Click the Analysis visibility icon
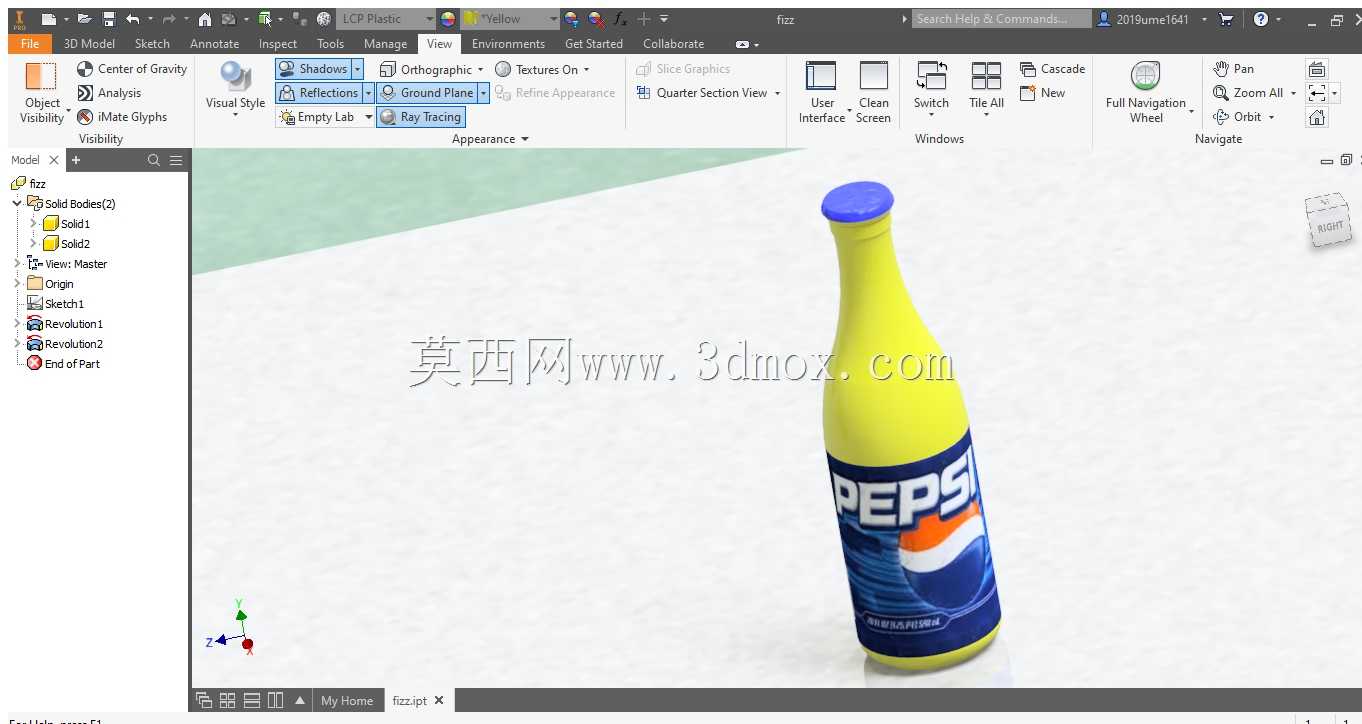 click(86, 93)
